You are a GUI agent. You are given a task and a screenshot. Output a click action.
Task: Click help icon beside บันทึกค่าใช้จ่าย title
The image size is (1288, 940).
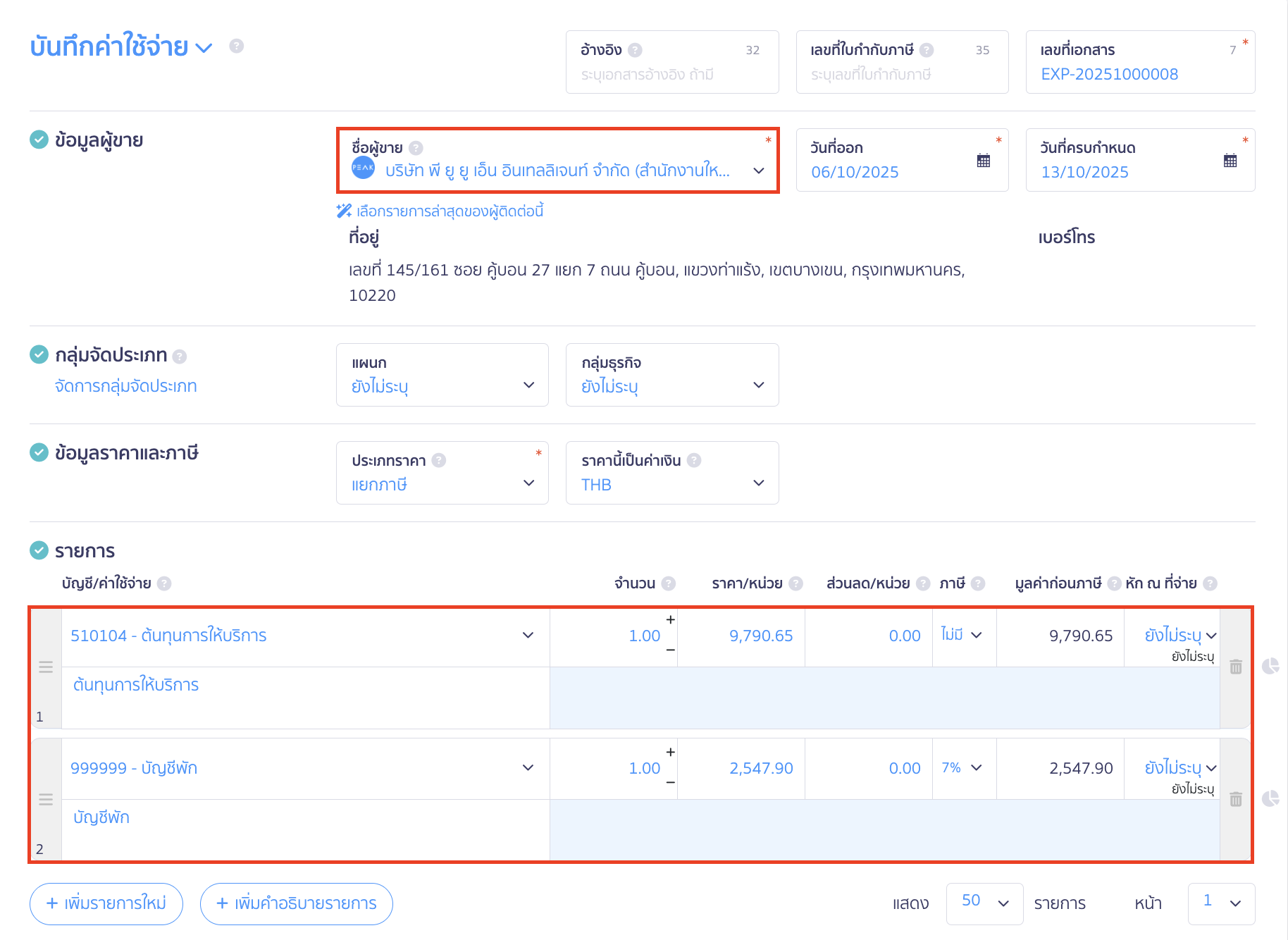pos(237,46)
